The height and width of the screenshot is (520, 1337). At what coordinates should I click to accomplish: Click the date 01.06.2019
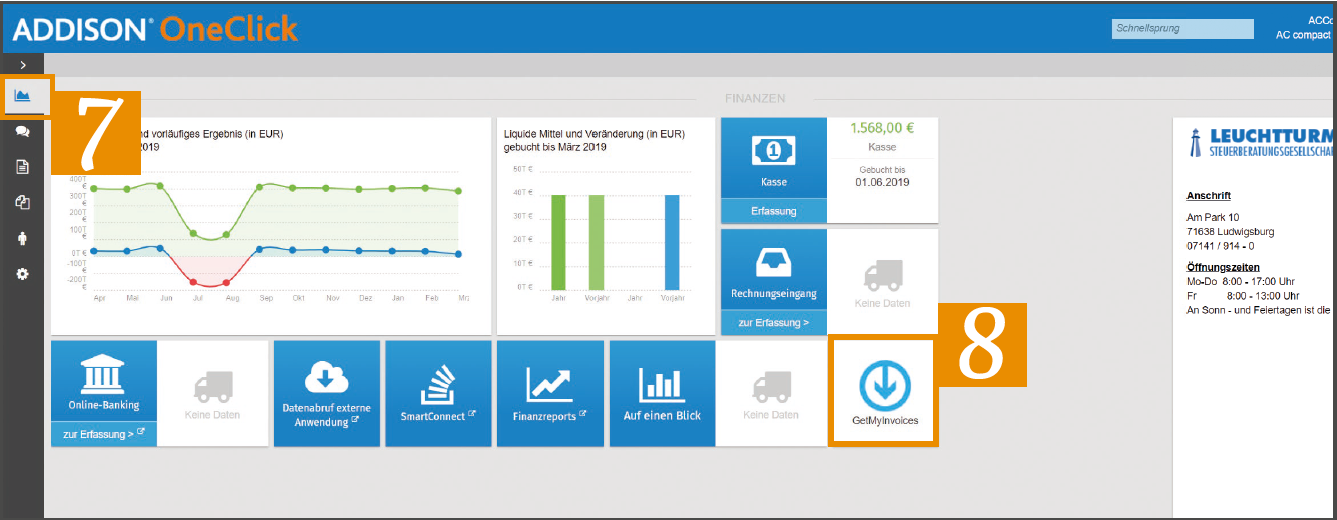[x=881, y=183]
